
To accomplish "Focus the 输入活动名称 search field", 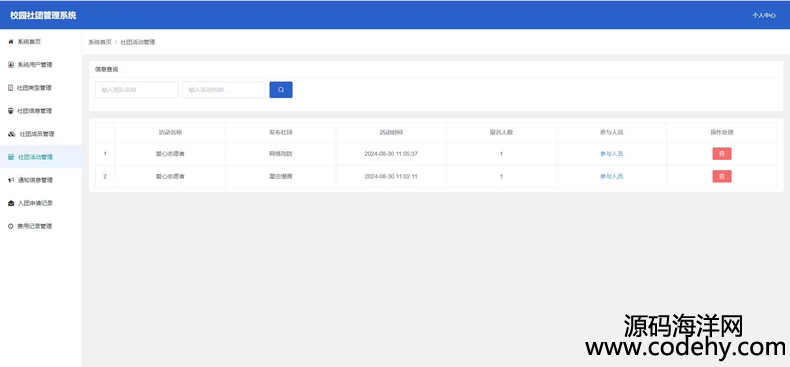I will (x=224, y=90).
